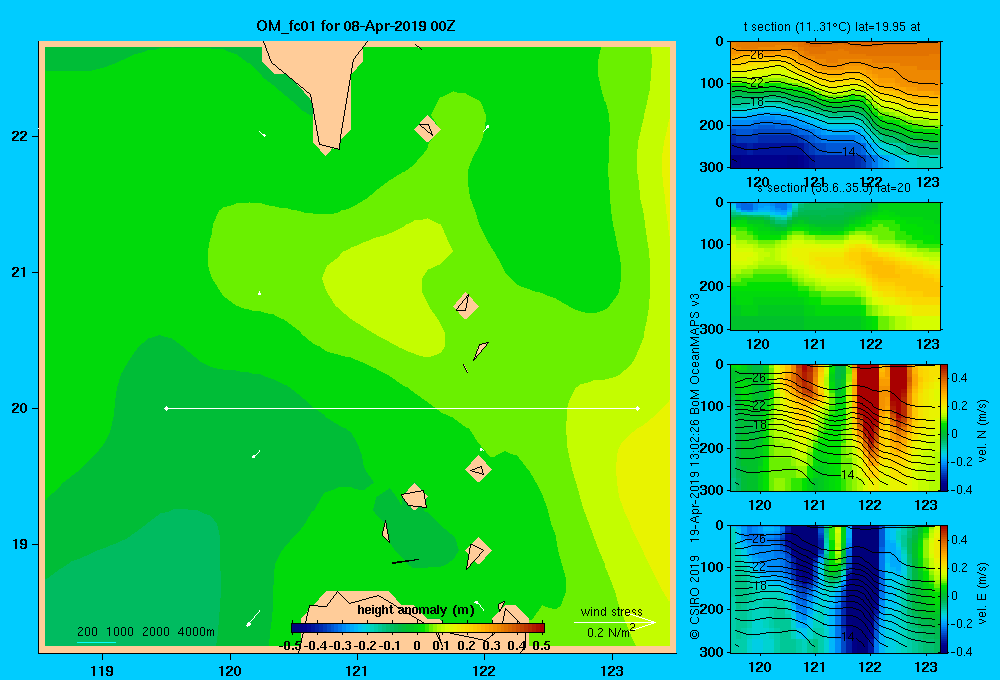Click the white transect line along latitude 20
The image size is (1000, 680).
pyautogui.click(x=402, y=408)
